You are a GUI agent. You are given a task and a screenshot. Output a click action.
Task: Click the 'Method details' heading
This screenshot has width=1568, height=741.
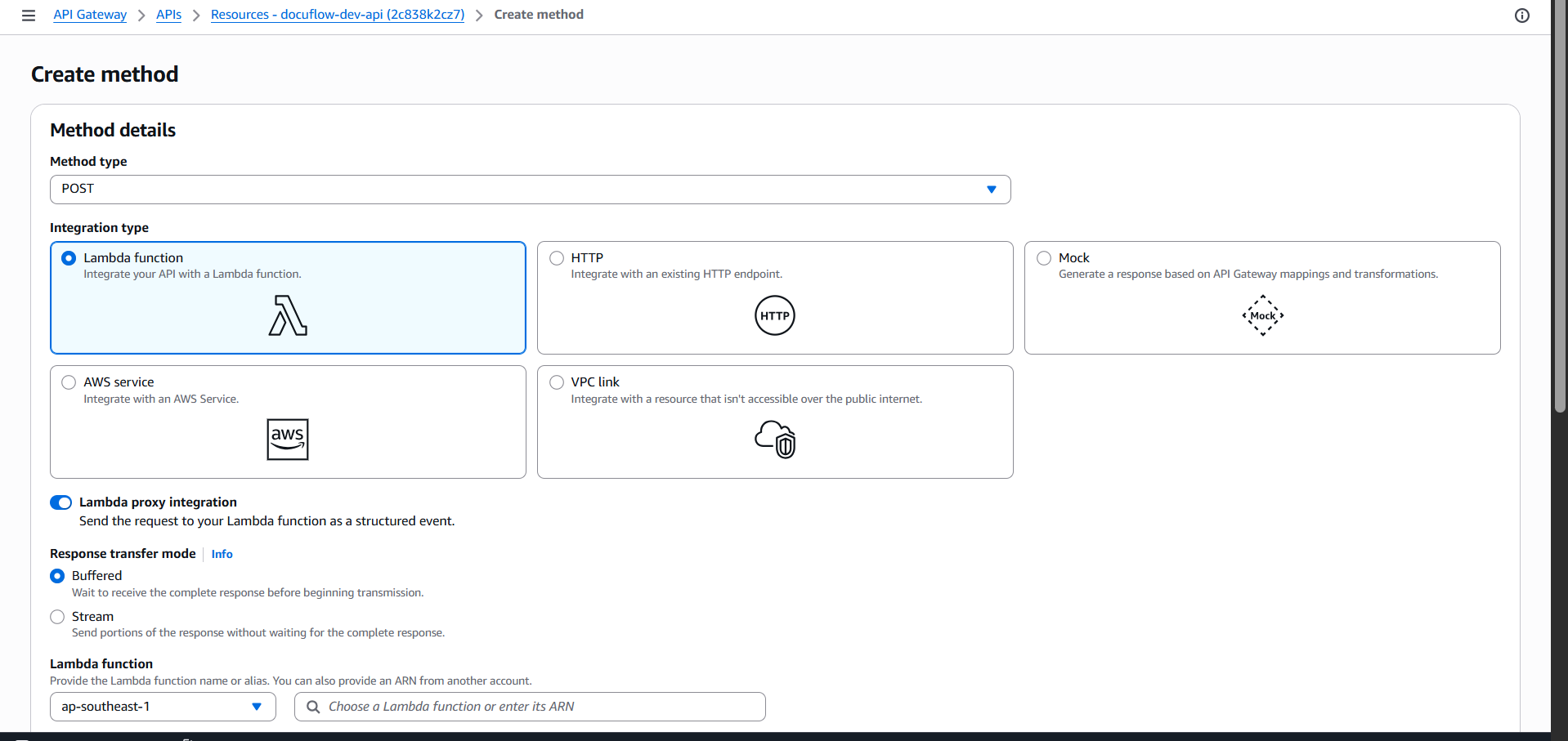113,130
